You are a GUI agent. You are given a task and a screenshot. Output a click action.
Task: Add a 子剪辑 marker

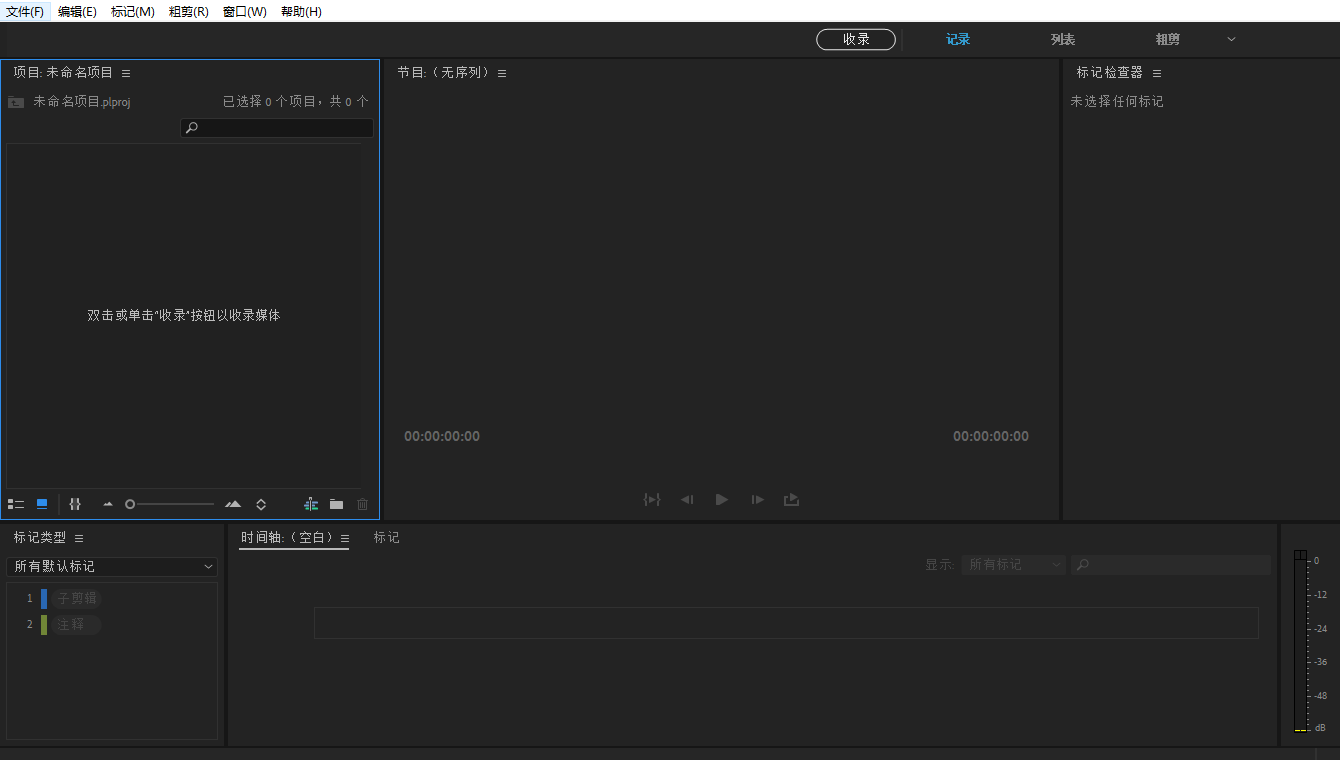click(77, 598)
